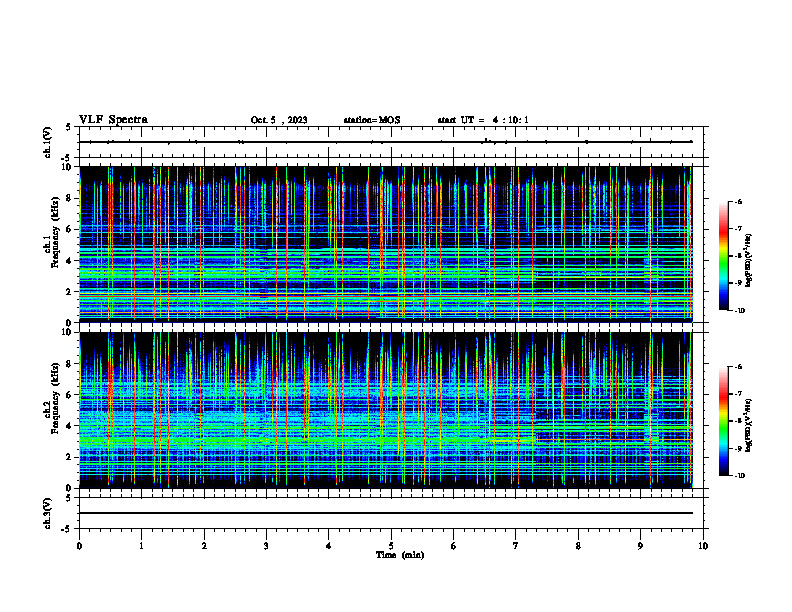Click inside the ch.1 spectrogram panel
Image resolution: width=792 pixels, height=612 pixels.
tap(385, 244)
